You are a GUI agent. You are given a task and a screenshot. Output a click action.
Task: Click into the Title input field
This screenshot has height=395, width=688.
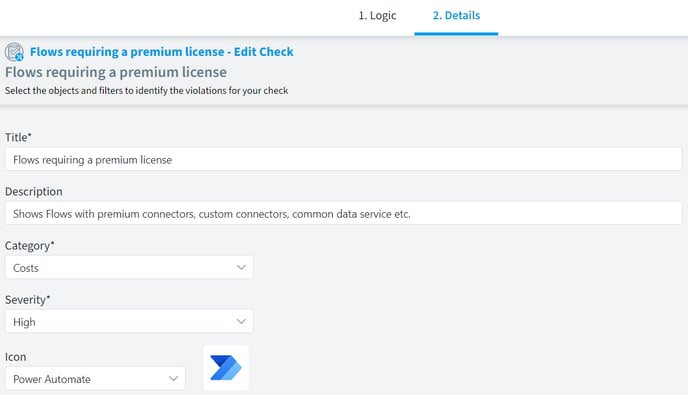click(344, 159)
